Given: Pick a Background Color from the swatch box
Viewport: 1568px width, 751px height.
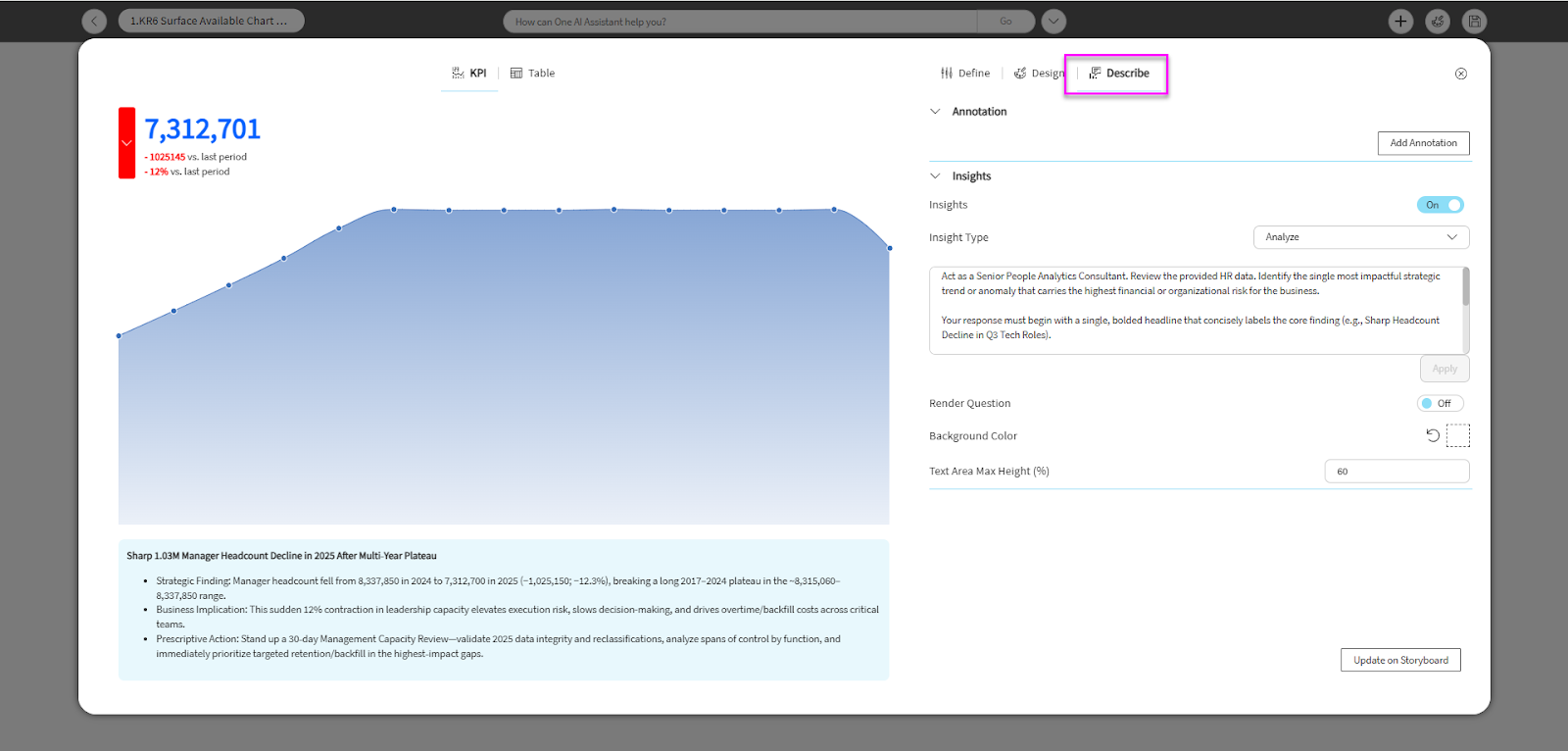Looking at the screenshot, I should (x=1458, y=435).
